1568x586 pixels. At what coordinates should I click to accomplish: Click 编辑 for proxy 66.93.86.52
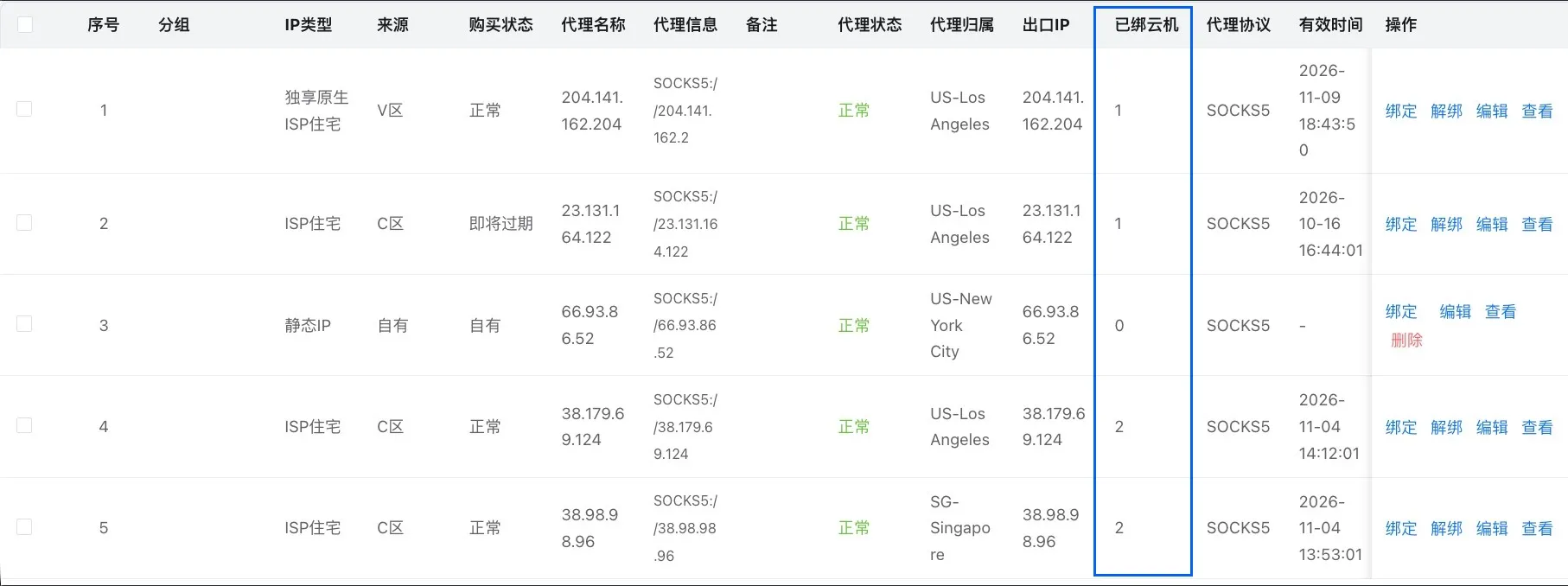coord(1456,311)
